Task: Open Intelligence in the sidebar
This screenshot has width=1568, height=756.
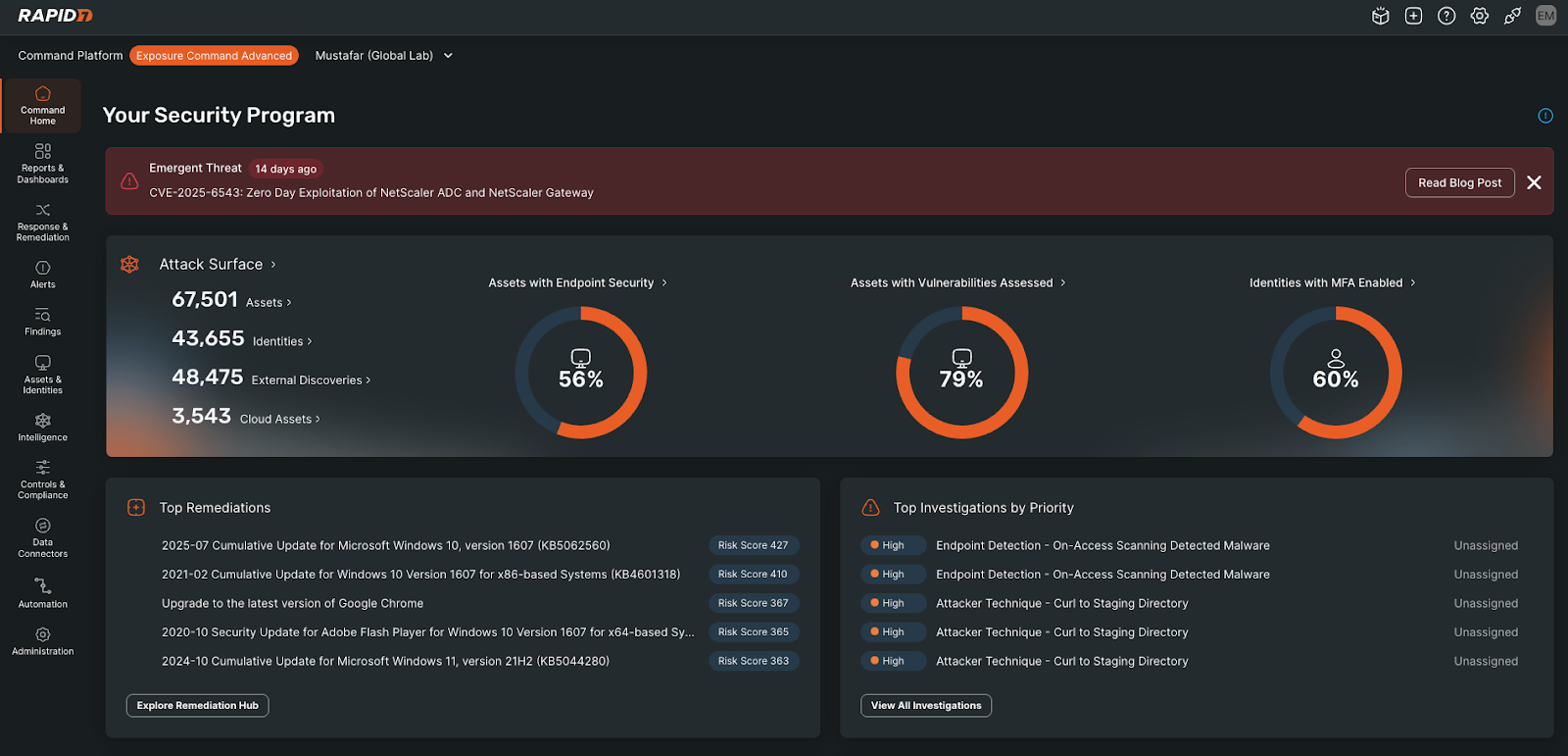Action: point(42,428)
